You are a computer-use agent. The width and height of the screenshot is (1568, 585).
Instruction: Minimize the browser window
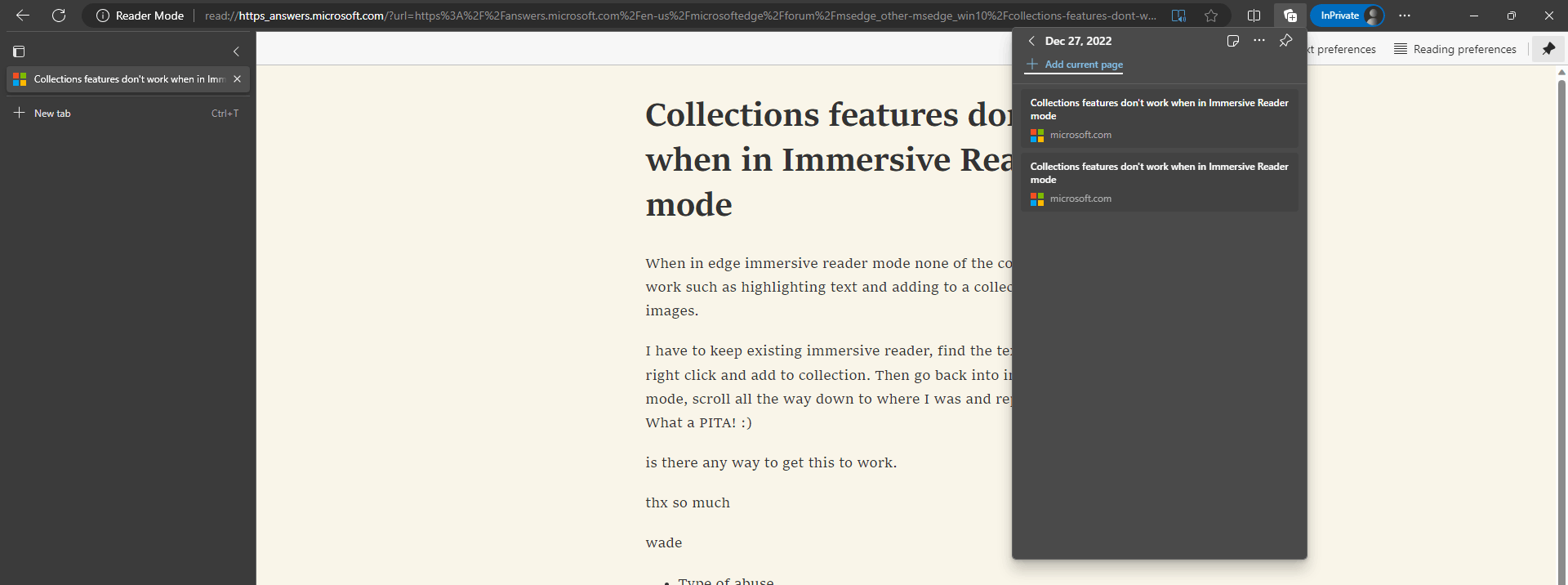point(1474,16)
